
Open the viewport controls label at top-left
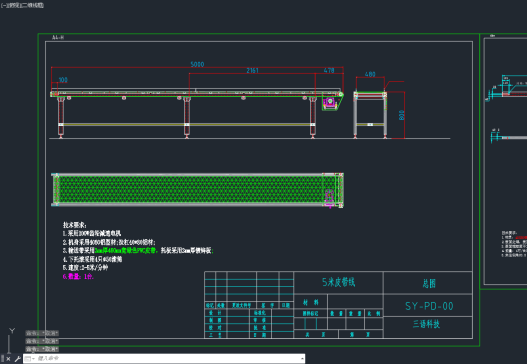[22, 5]
